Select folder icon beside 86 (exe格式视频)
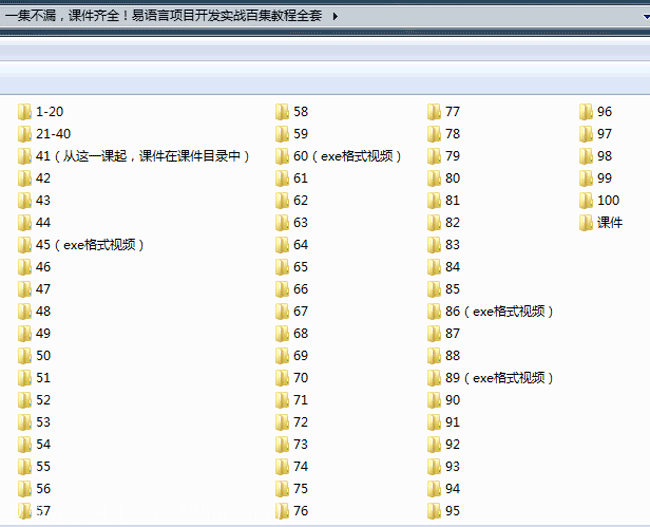Screen dimensions: 650x527 tap(434, 311)
